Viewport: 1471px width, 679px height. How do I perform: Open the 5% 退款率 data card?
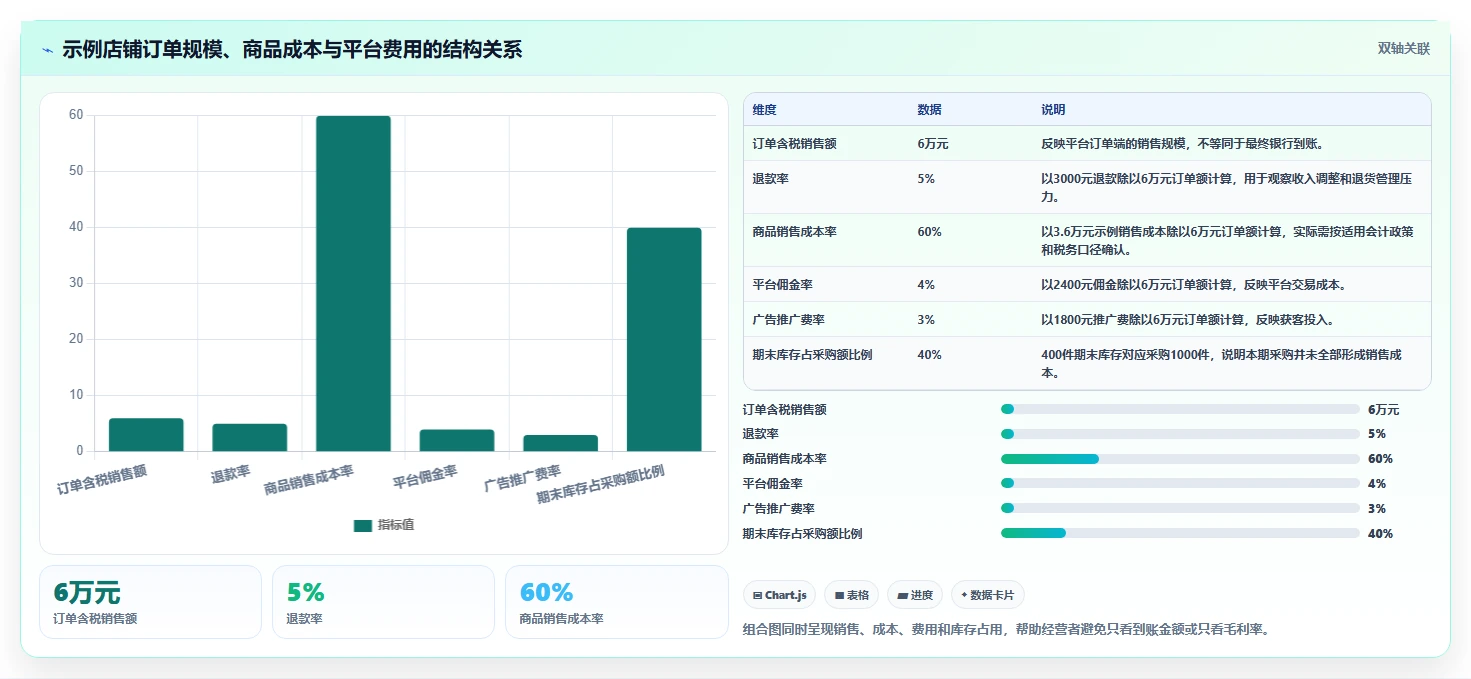click(x=383, y=602)
